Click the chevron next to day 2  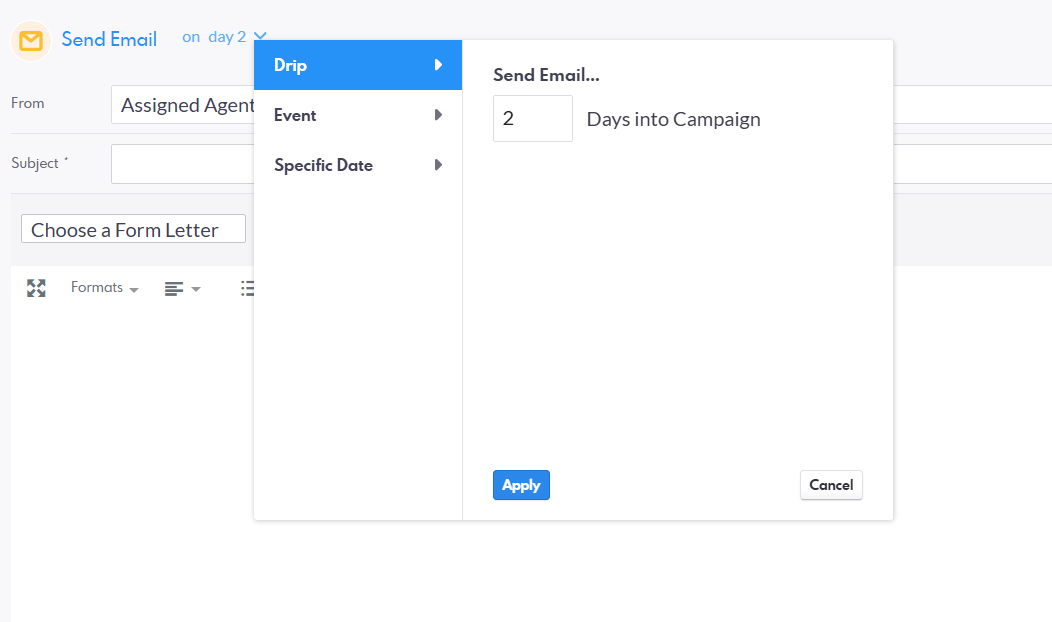click(260, 38)
